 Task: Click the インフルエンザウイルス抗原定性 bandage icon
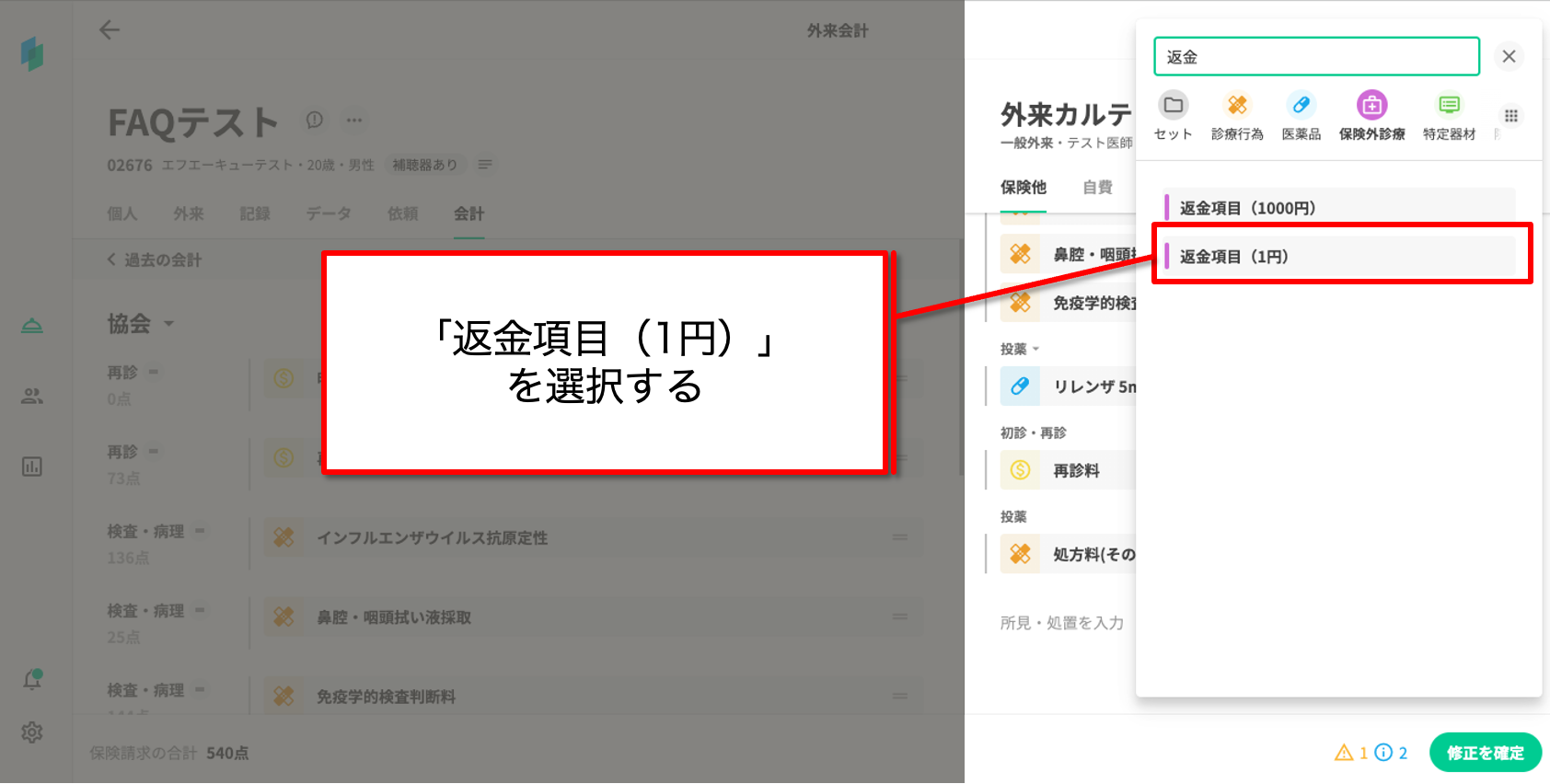283,537
